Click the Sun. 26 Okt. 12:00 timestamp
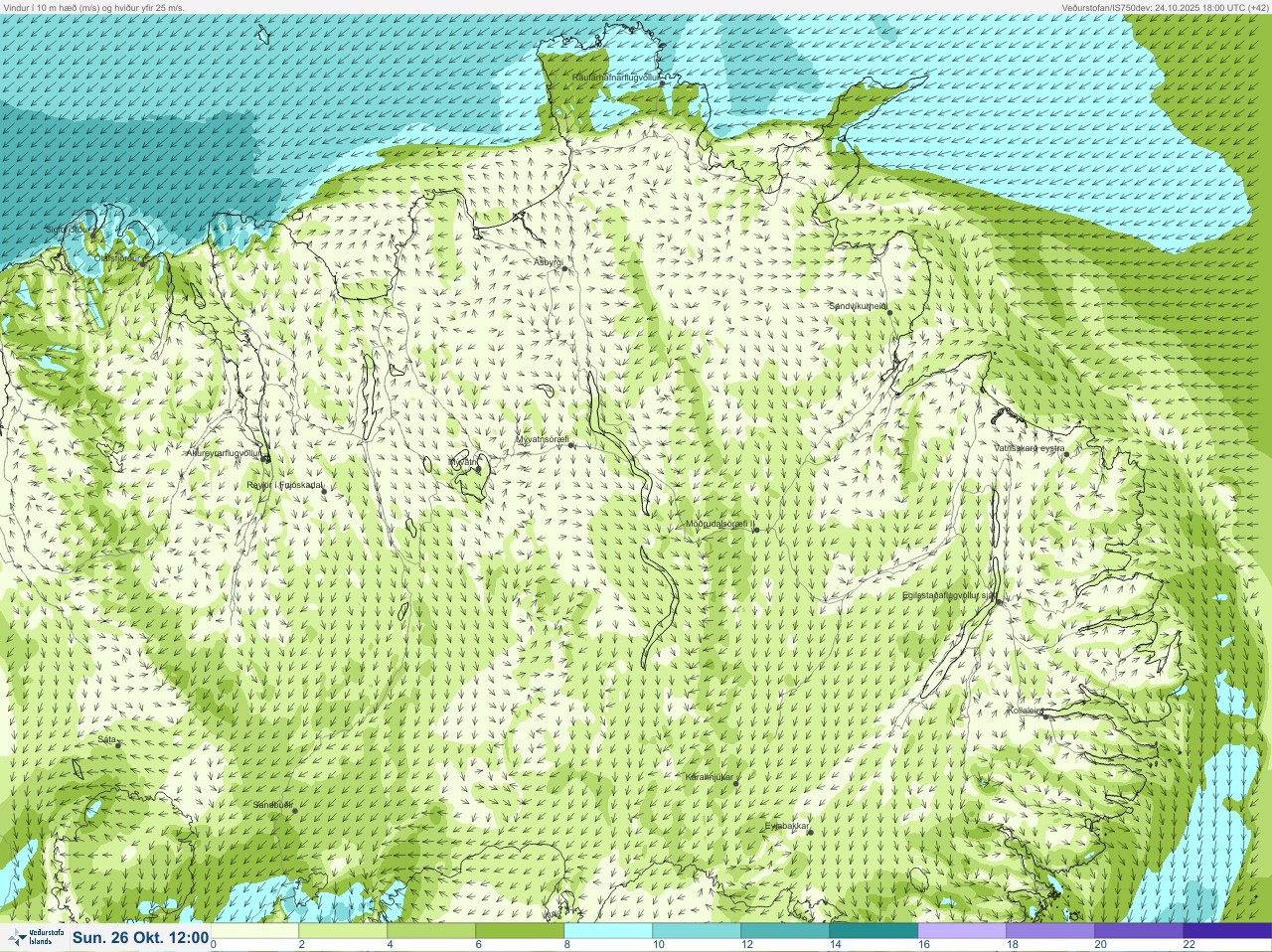 coord(140,937)
